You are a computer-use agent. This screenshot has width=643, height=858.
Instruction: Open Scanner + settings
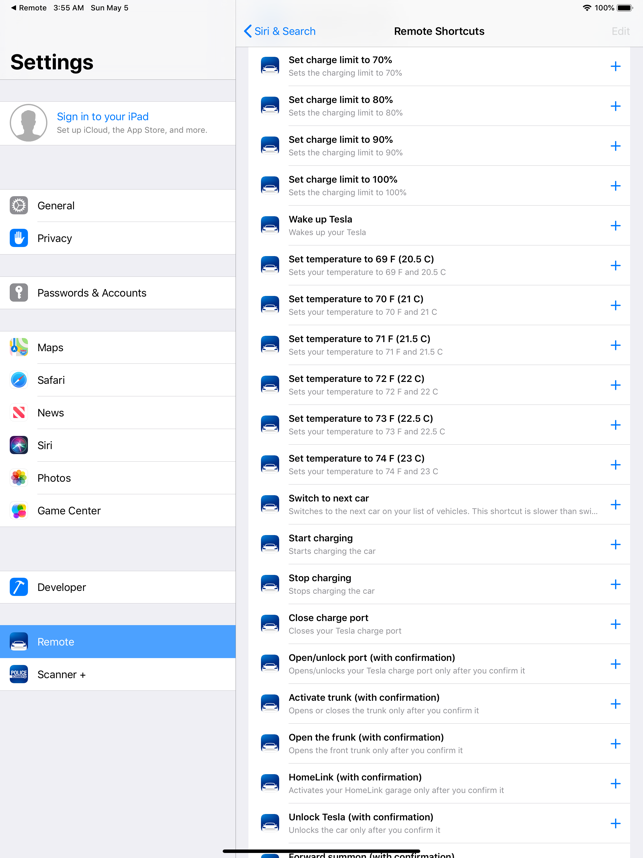click(118, 674)
